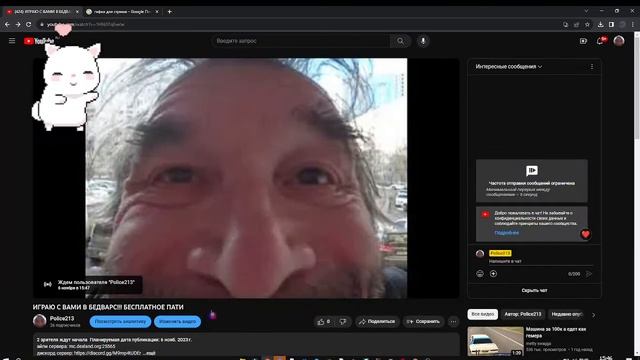The height and width of the screenshot is (360, 640).
Task: Click the video player area
Action: pos(246,178)
